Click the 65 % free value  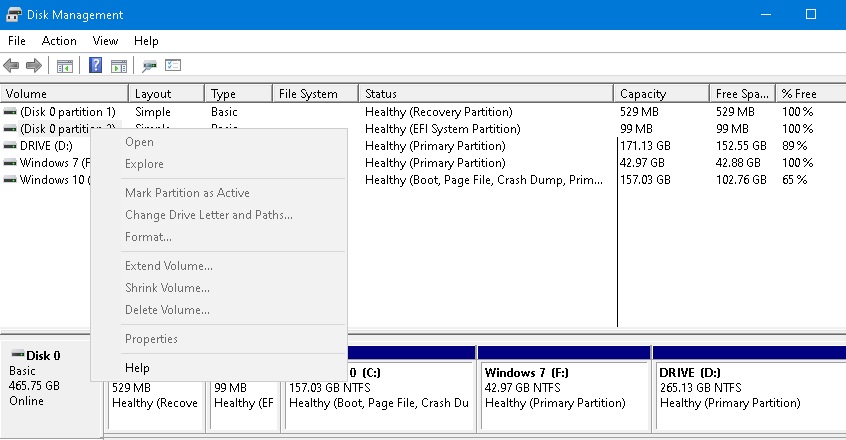795,180
